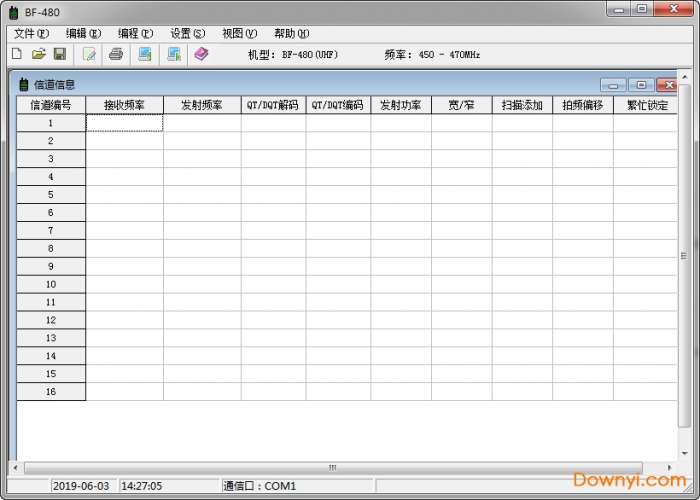Click the 发射功率 column header

coord(401,105)
